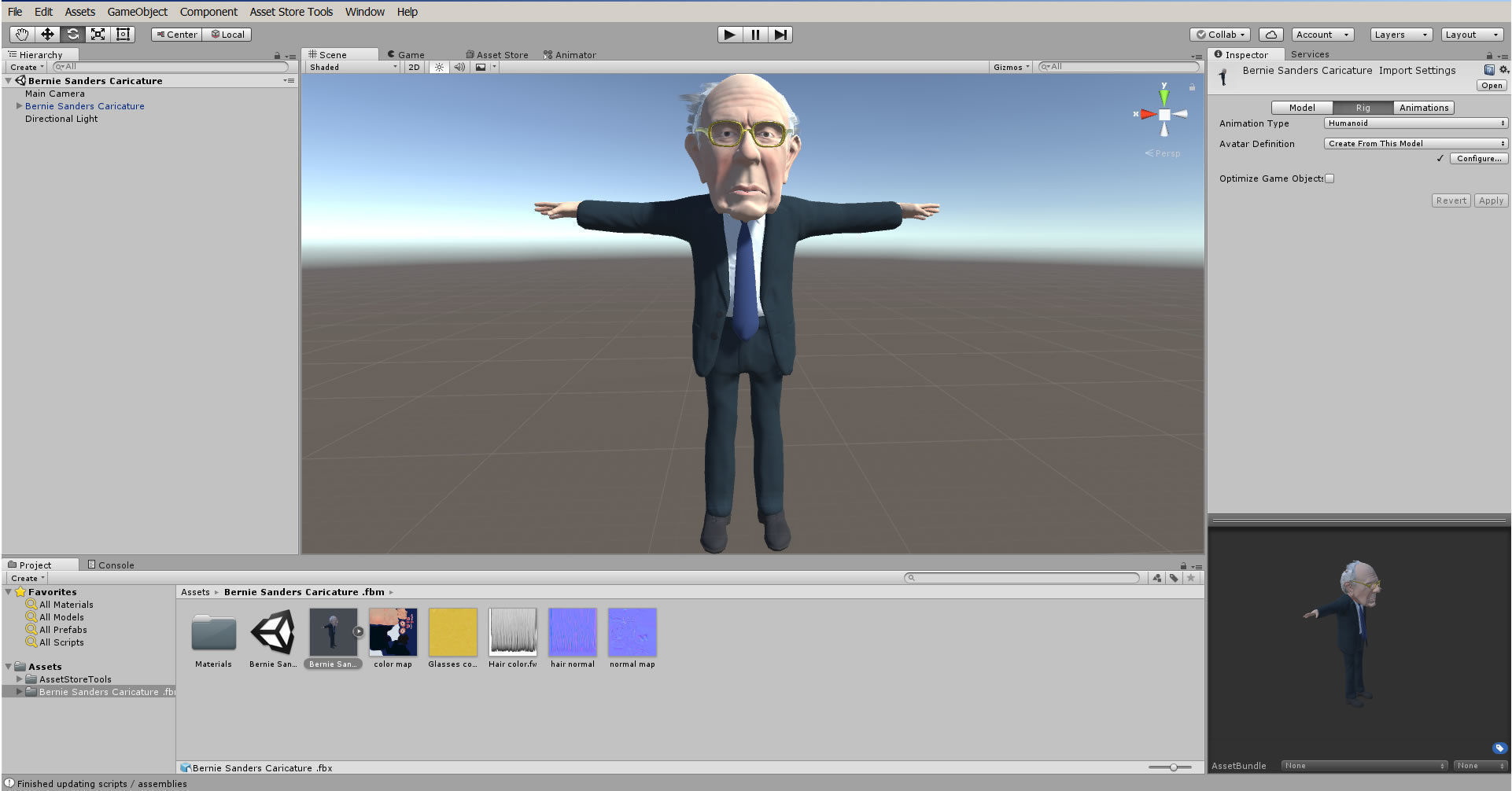Select the Scale tool
The width and height of the screenshot is (1512, 791).
98,35
